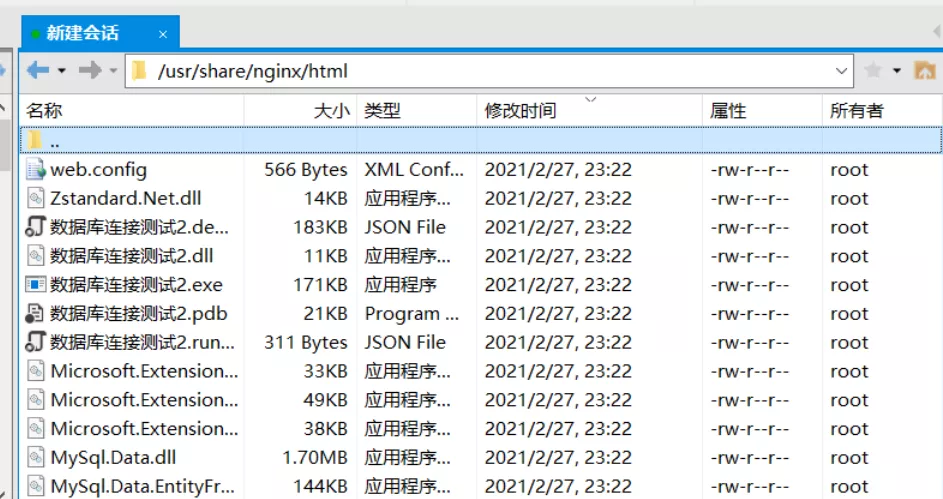Open the back arrow history dropdown

coord(61,71)
